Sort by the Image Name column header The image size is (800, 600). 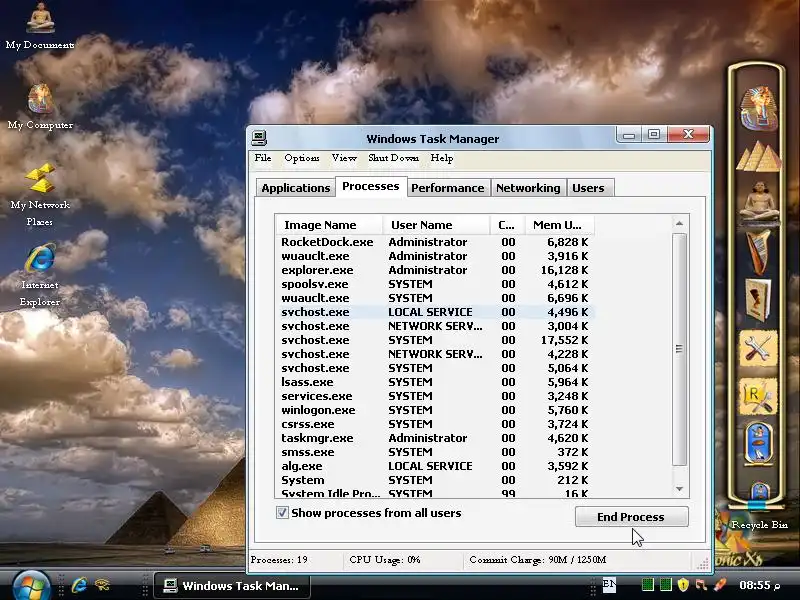point(329,225)
